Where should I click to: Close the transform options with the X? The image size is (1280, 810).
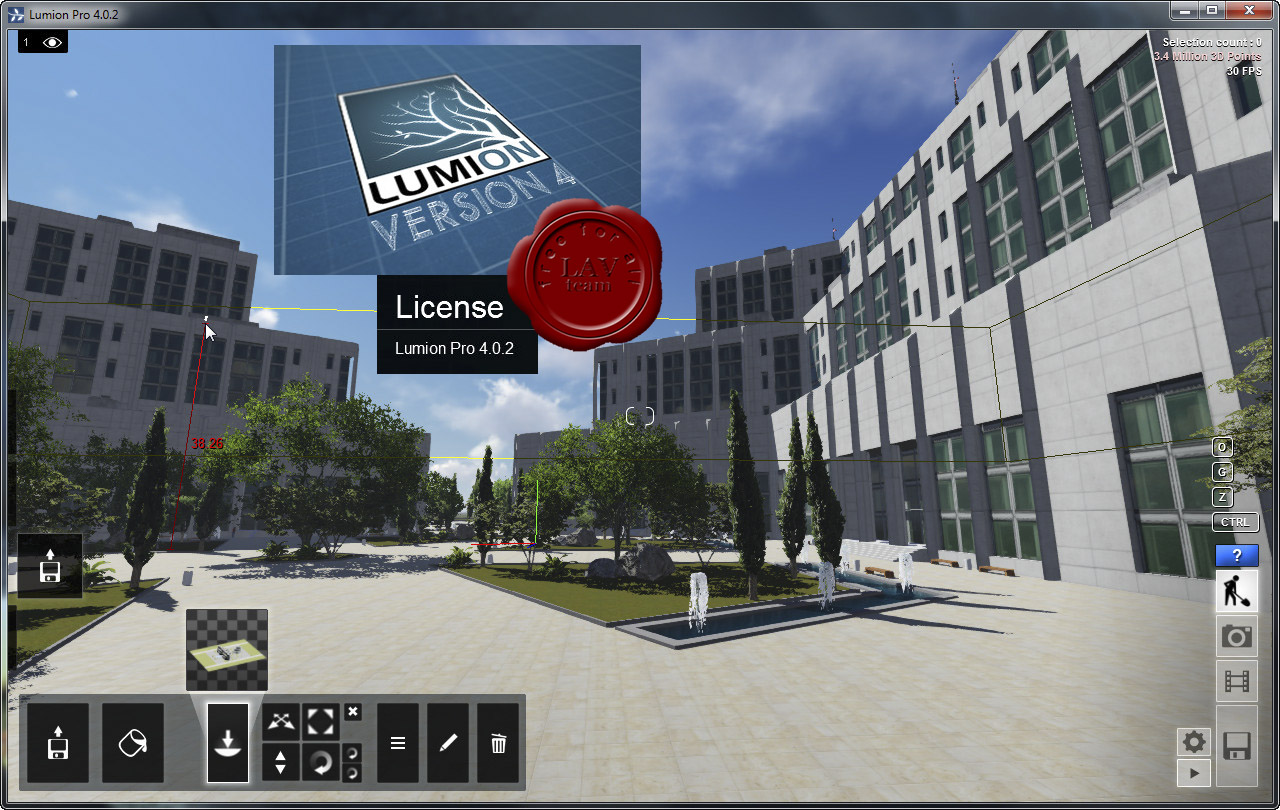[x=353, y=712]
